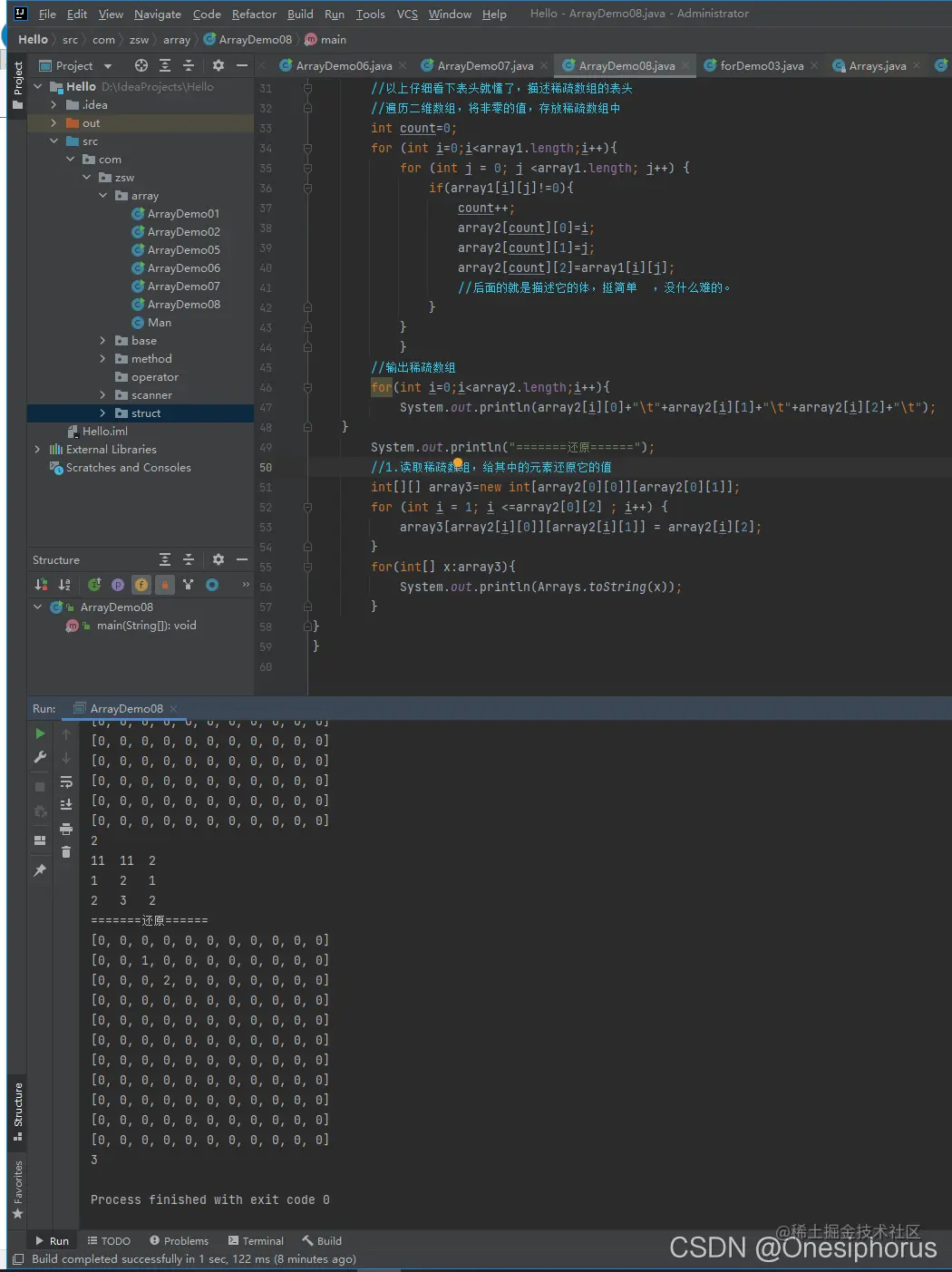Screen dimensions: 952x1272
Task: Toggle sort alphabetically in Structure toolbar
Action: [64, 585]
